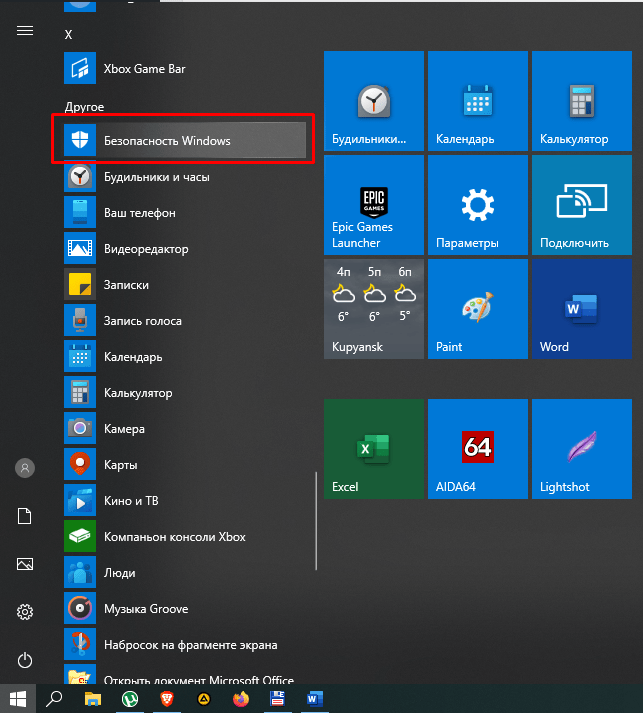Launch Word from tiles
This screenshot has width=643, height=713.
[x=582, y=309]
